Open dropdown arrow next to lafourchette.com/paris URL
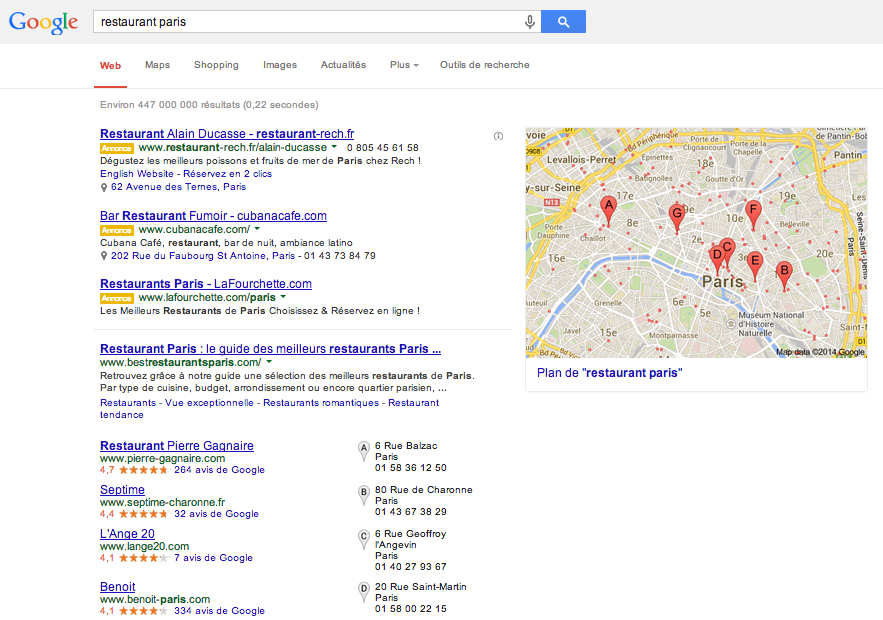Viewport: 883px width, 620px height. (283, 296)
